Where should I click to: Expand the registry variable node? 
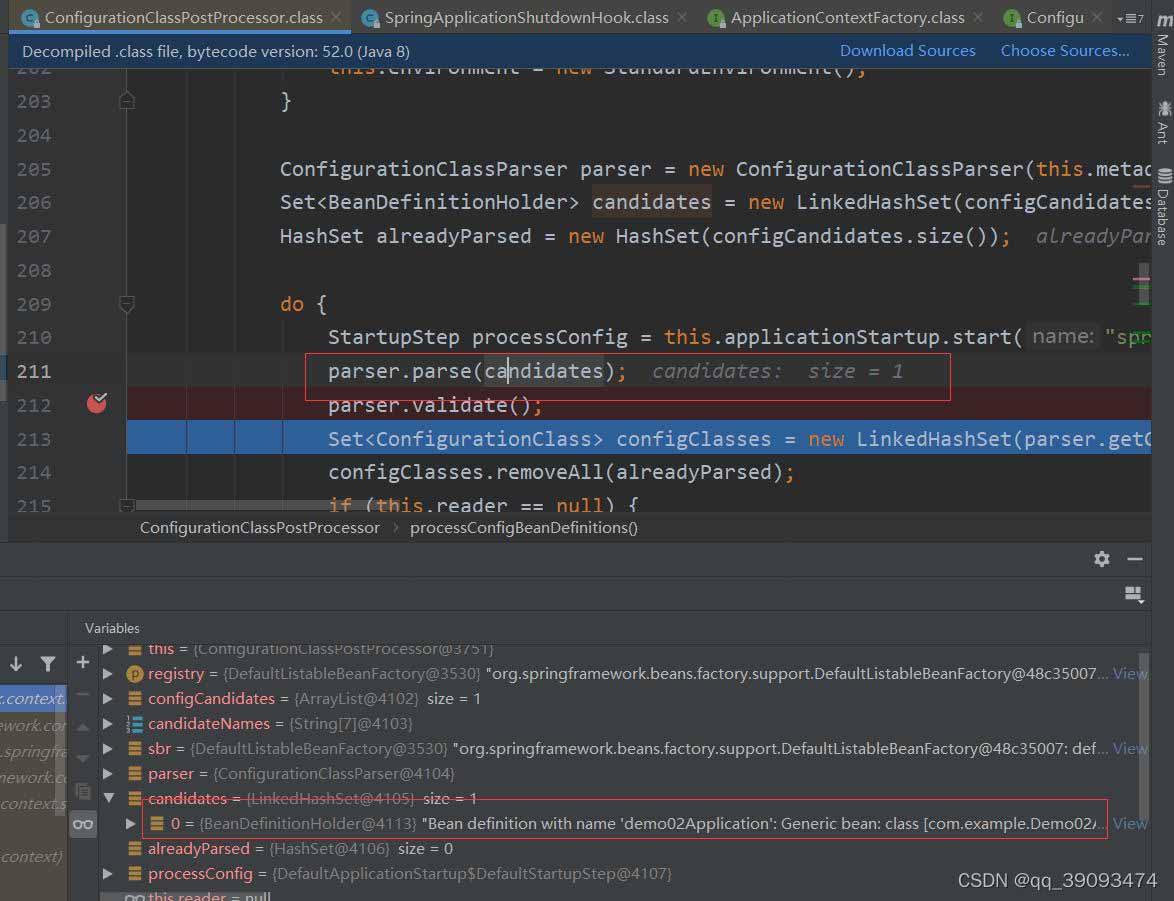pyautogui.click(x=109, y=674)
